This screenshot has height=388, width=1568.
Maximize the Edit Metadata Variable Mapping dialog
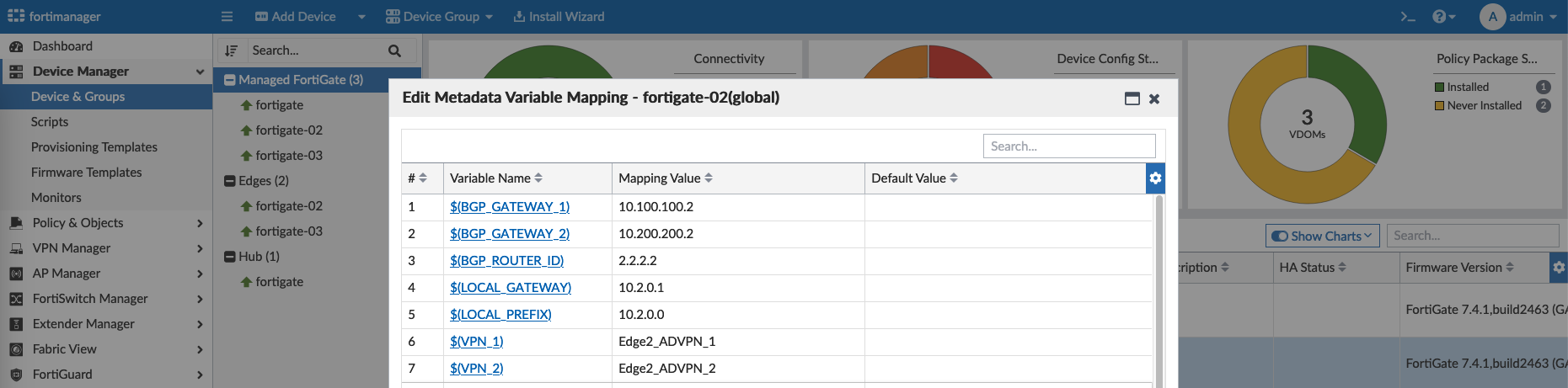1132,98
